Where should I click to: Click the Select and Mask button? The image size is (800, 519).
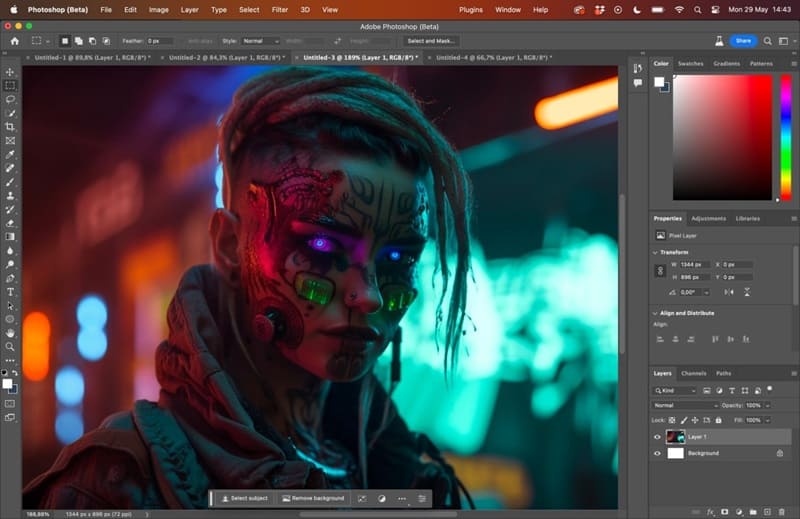point(431,41)
